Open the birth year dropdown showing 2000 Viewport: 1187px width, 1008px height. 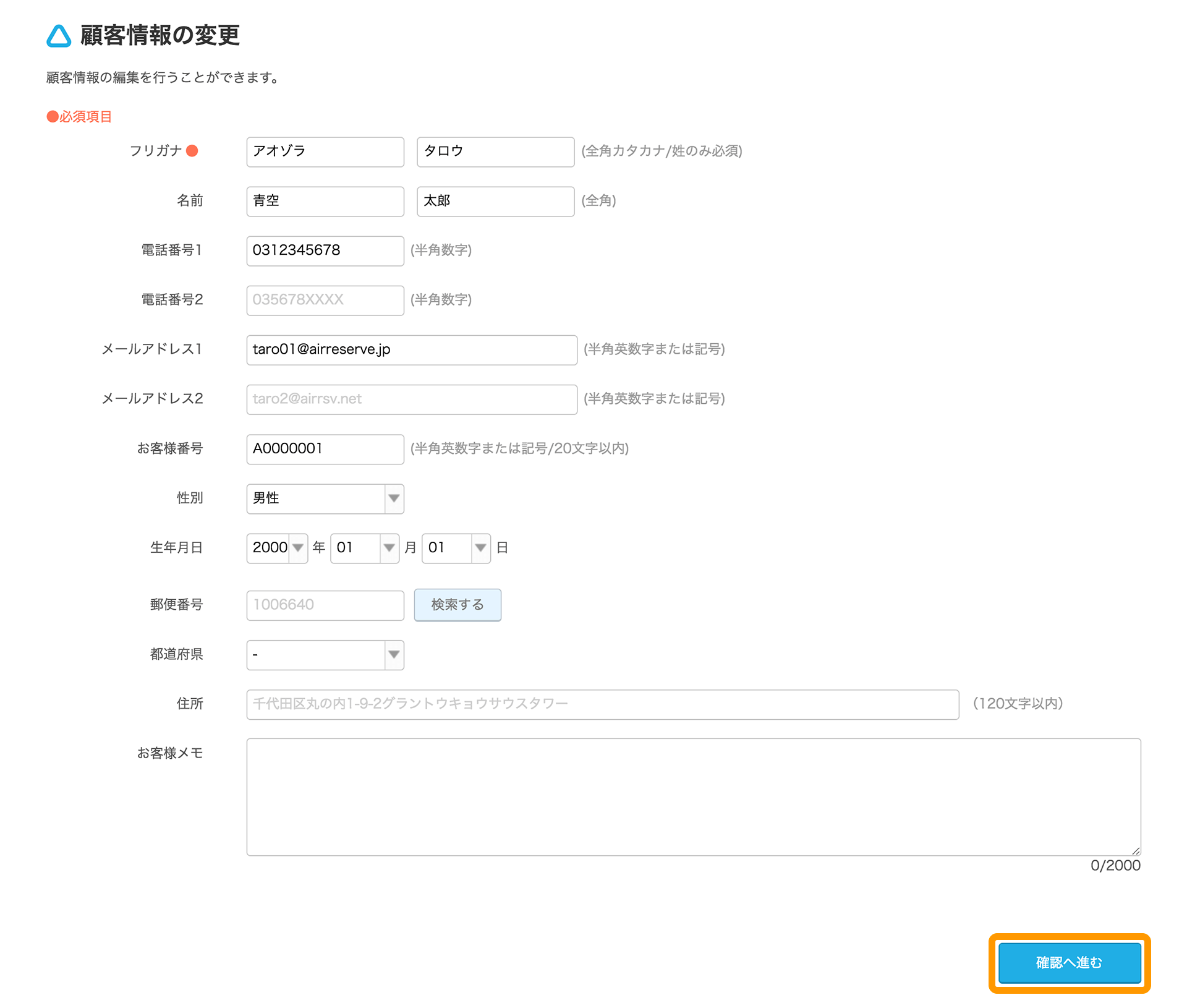[277, 548]
